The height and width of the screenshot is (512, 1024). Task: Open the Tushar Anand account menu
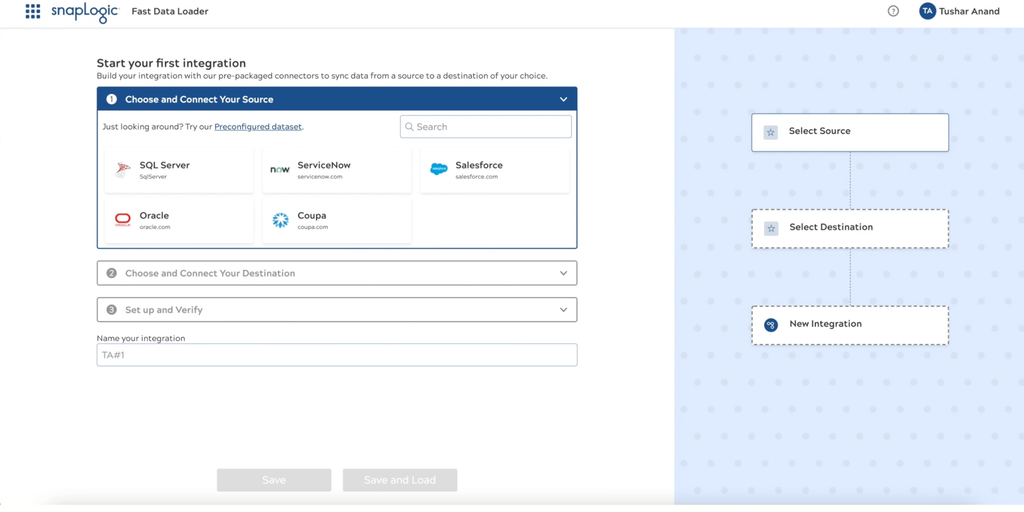(x=969, y=12)
